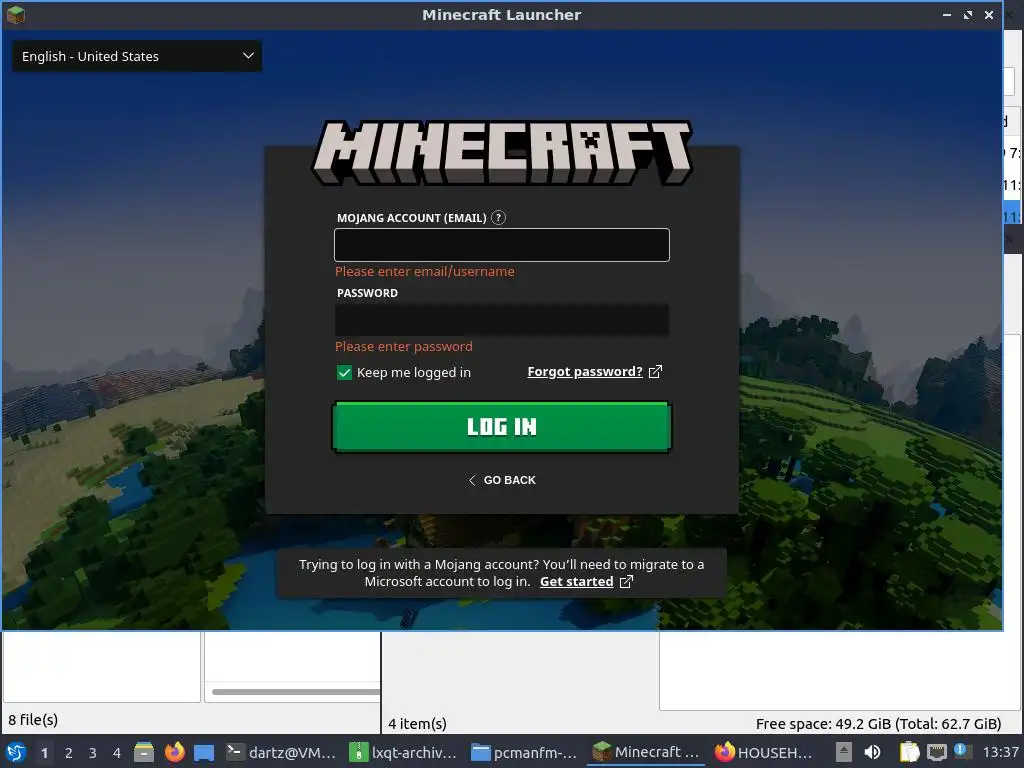Uncheck the Keep me logged in checkbox

344,372
